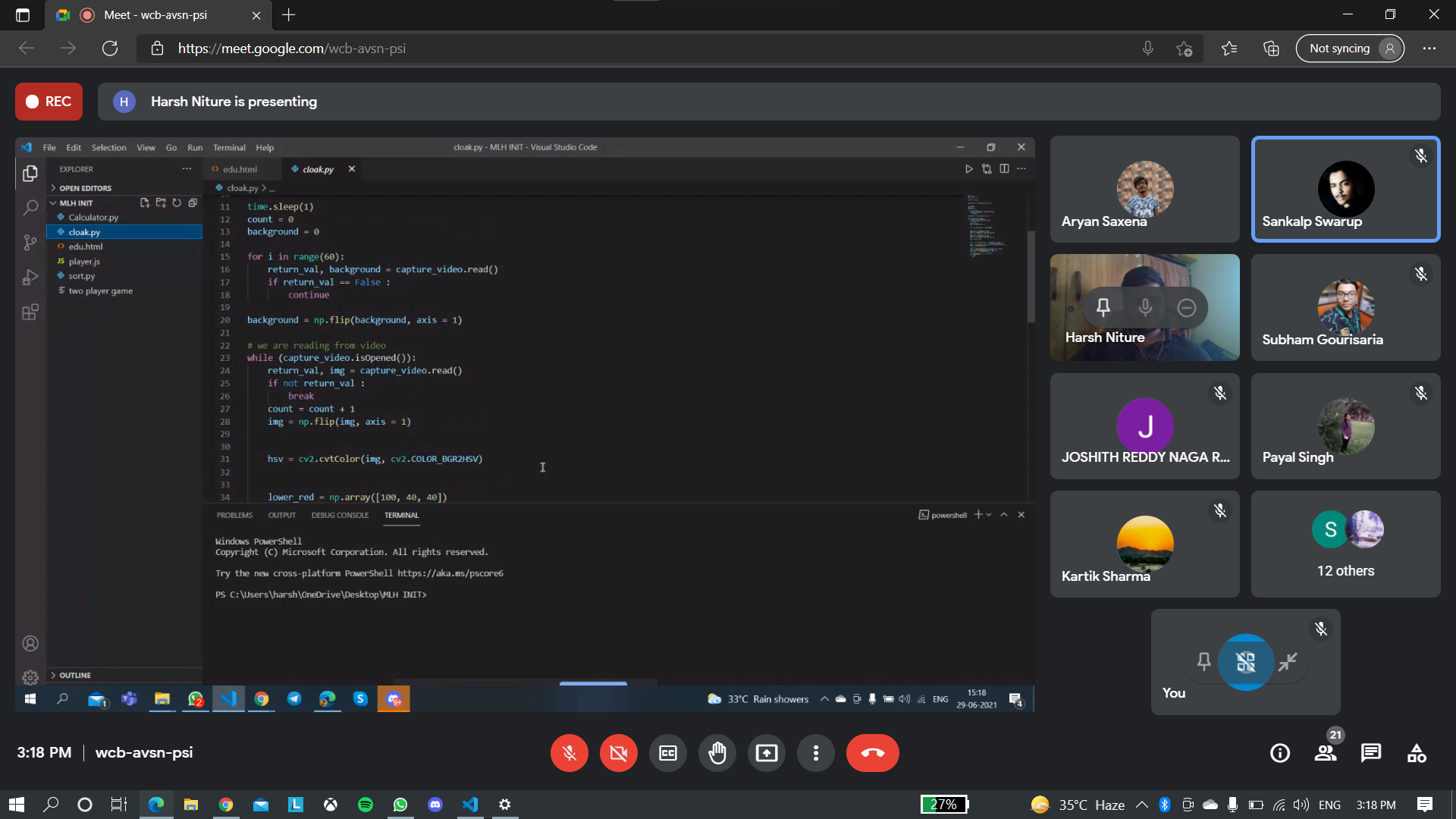Switch to the Meet wcb-avsn-psi tab
This screenshot has width=1456, height=819.
pyautogui.click(x=155, y=15)
